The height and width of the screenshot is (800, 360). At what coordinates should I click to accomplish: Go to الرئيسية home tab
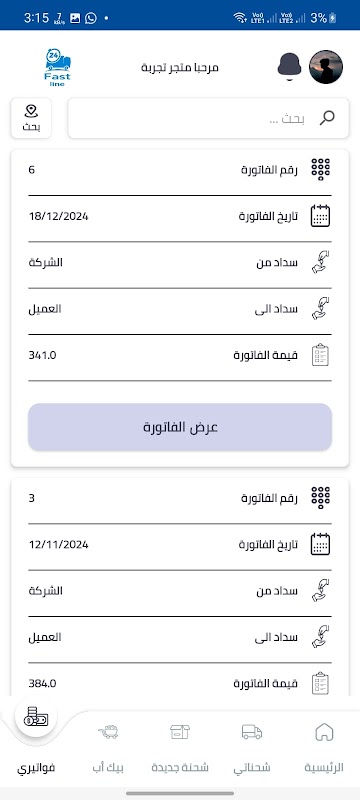click(x=324, y=748)
